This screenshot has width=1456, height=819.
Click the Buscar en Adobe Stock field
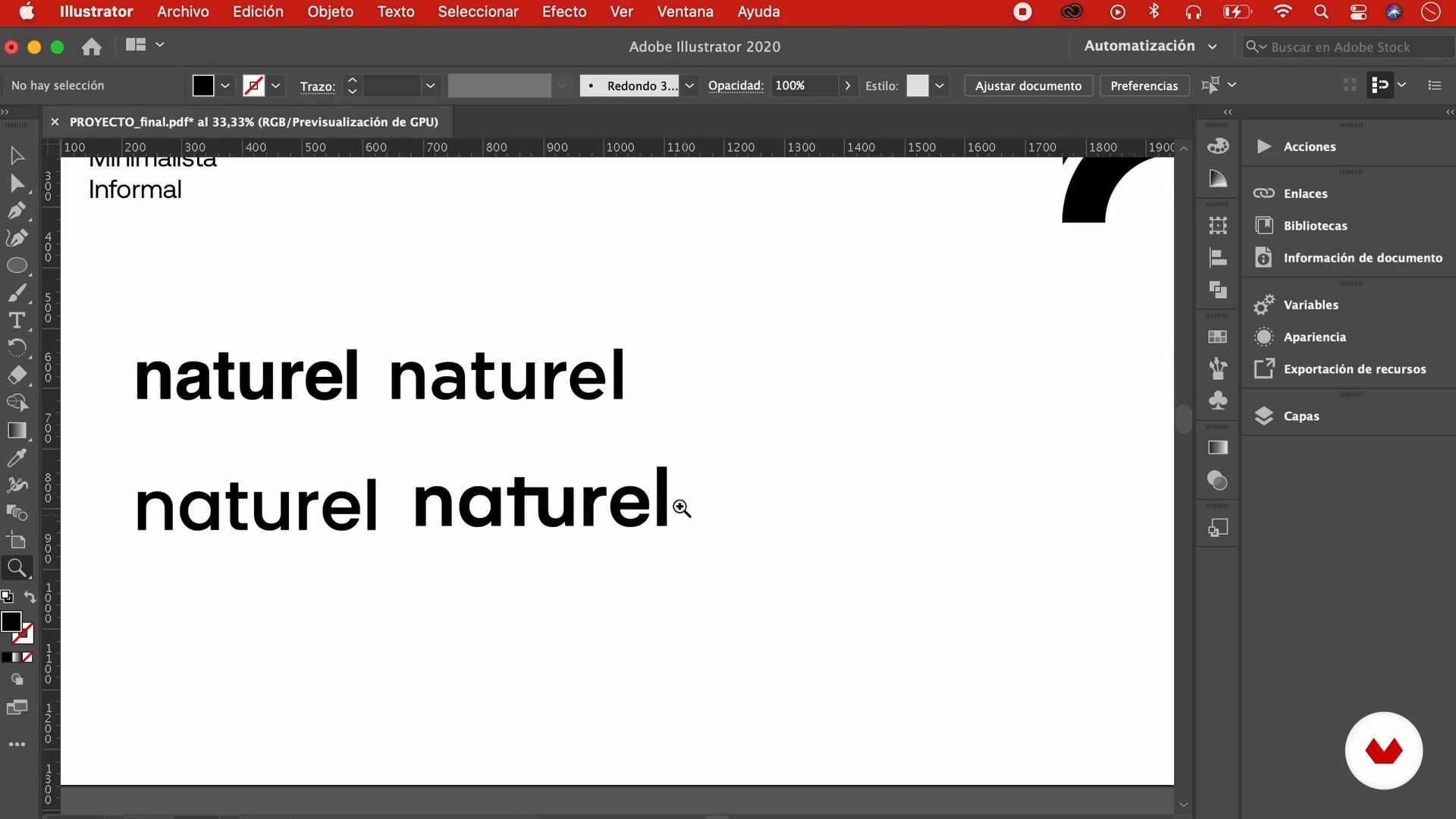1348,47
